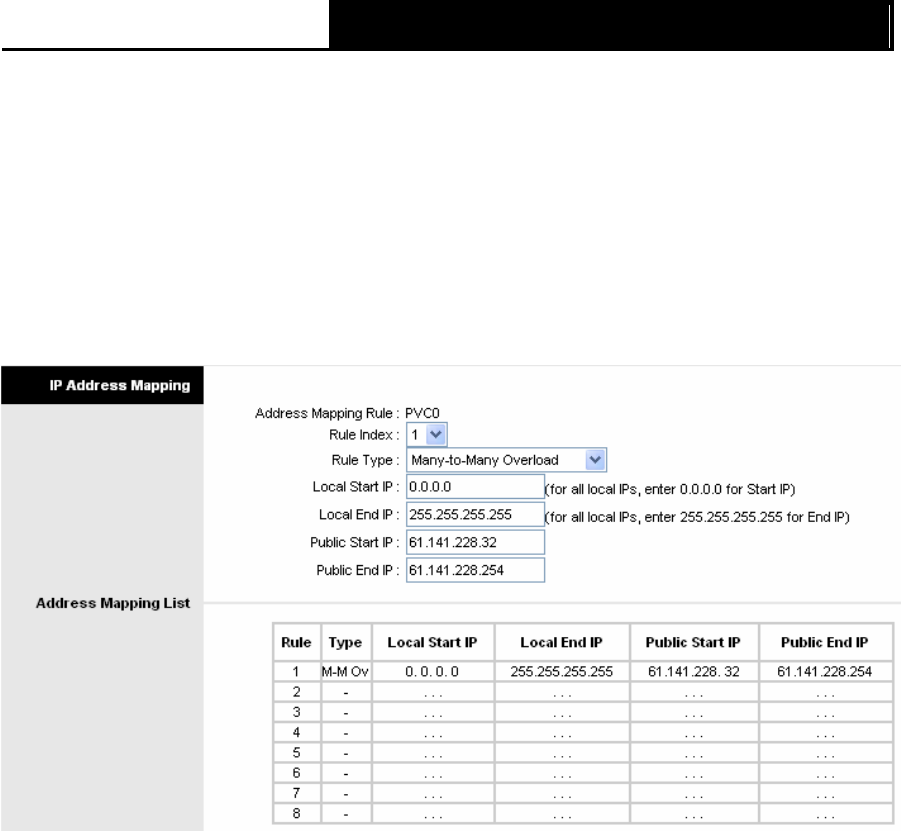Click the Local End IP input field
The height and width of the screenshot is (831, 901).
click(x=475, y=514)
